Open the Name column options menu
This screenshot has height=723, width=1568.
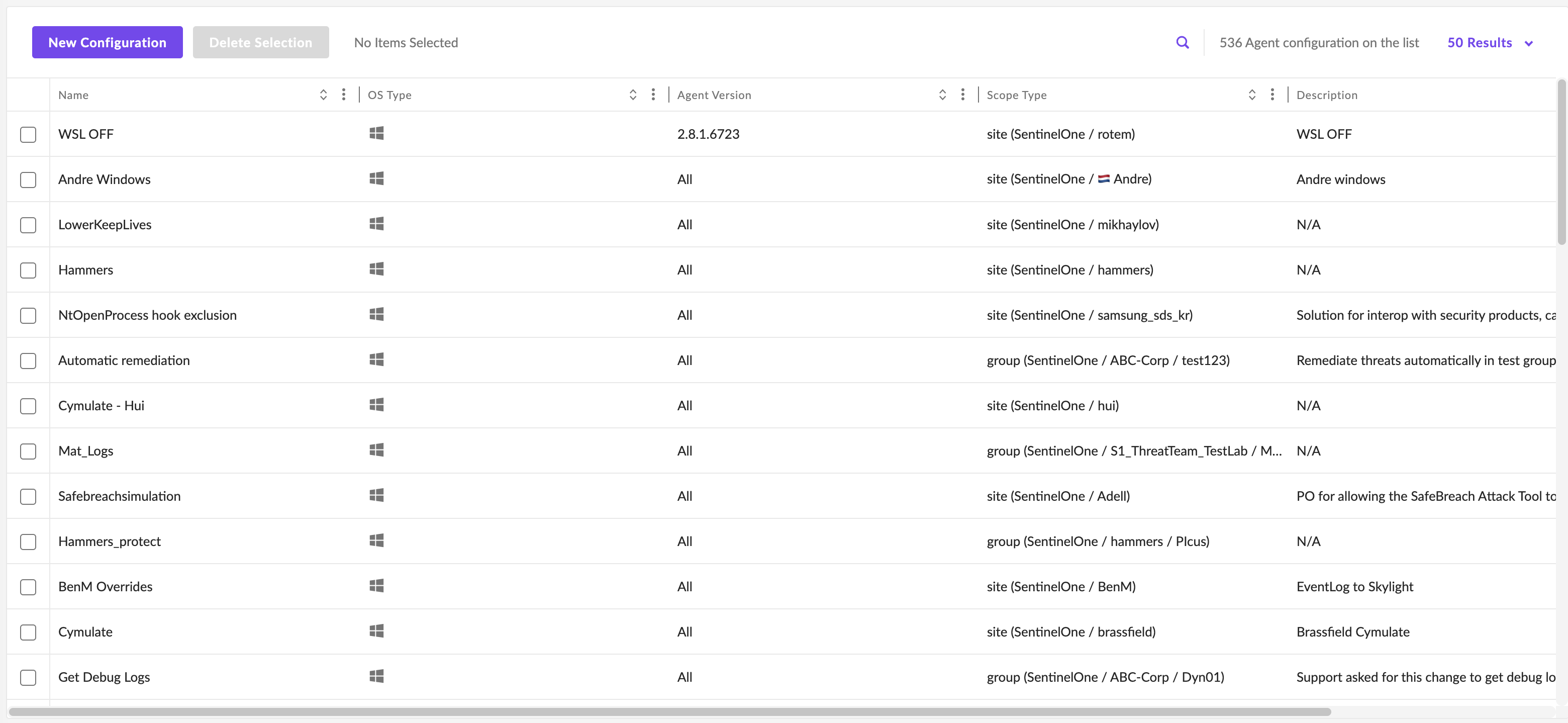344,95
